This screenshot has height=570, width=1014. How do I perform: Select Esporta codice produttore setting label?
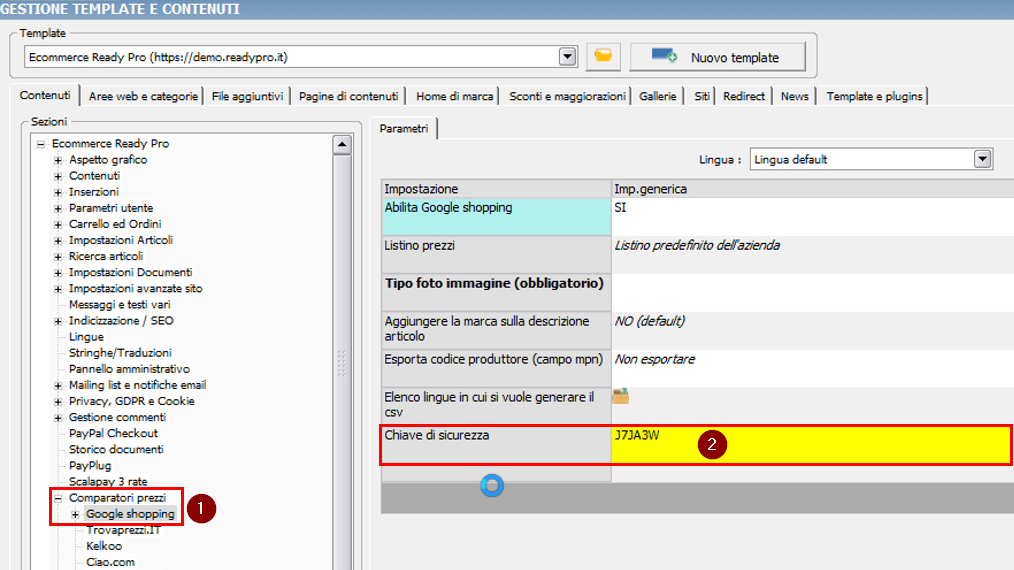pos(496,368)
